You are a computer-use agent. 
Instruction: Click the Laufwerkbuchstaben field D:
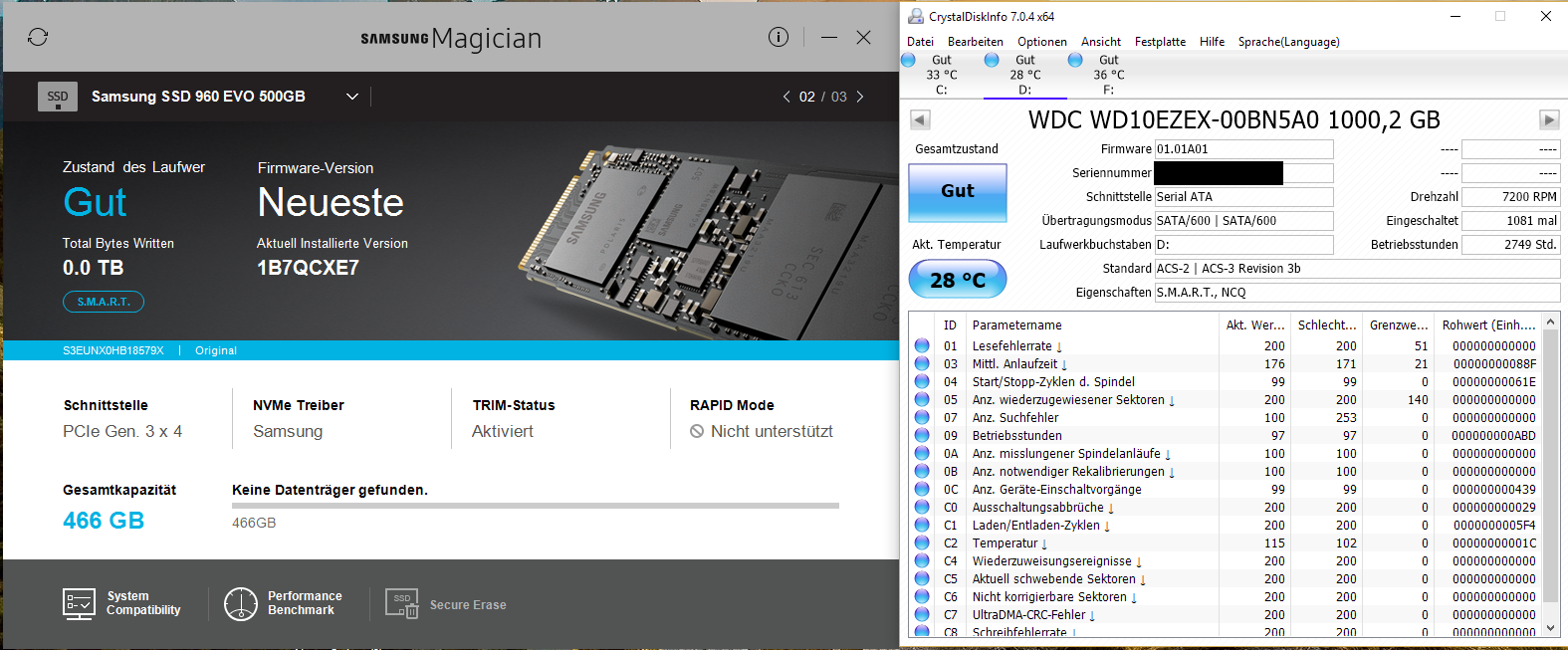pyautogui.click(x=1243, y=245)
